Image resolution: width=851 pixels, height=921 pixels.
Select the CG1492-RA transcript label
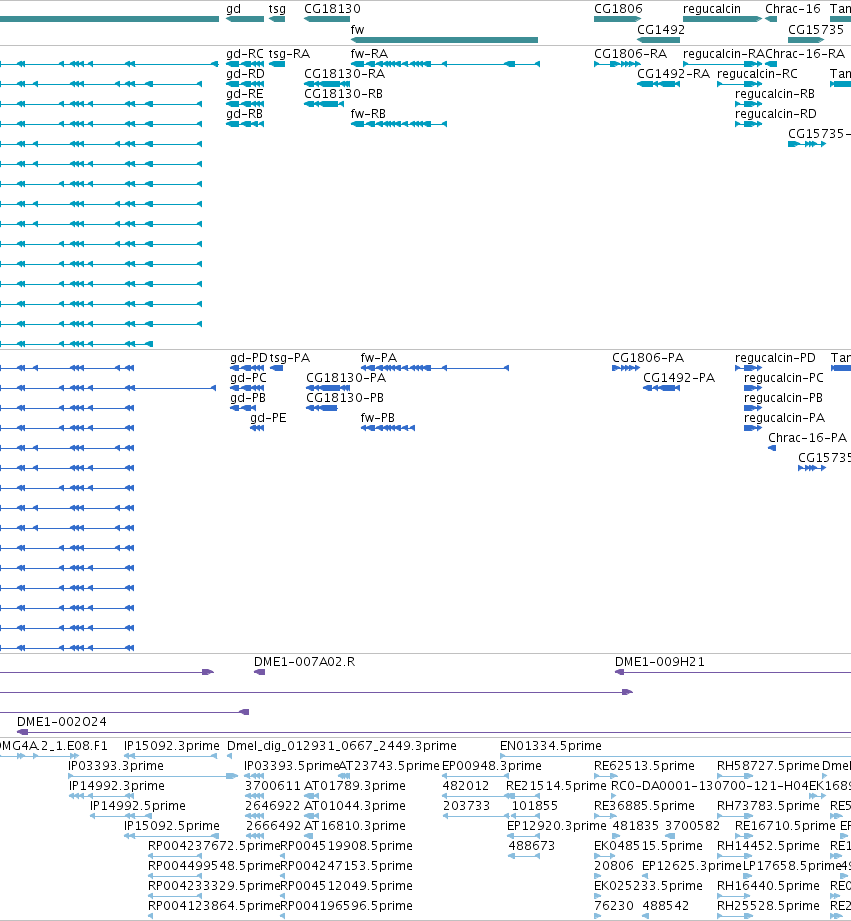point(674,74)
